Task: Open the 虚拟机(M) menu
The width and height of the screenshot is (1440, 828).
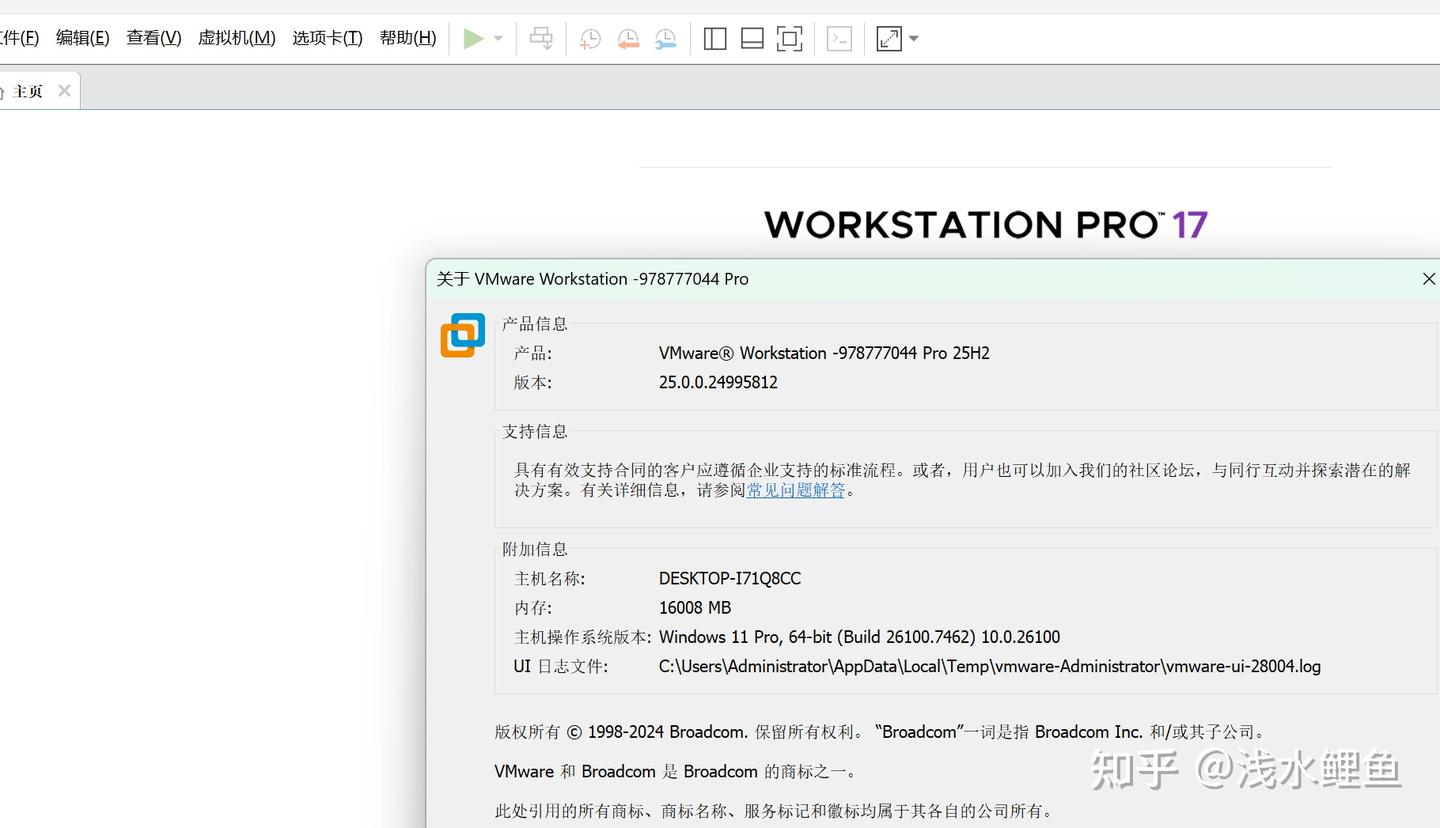Action: pos(236,37)
